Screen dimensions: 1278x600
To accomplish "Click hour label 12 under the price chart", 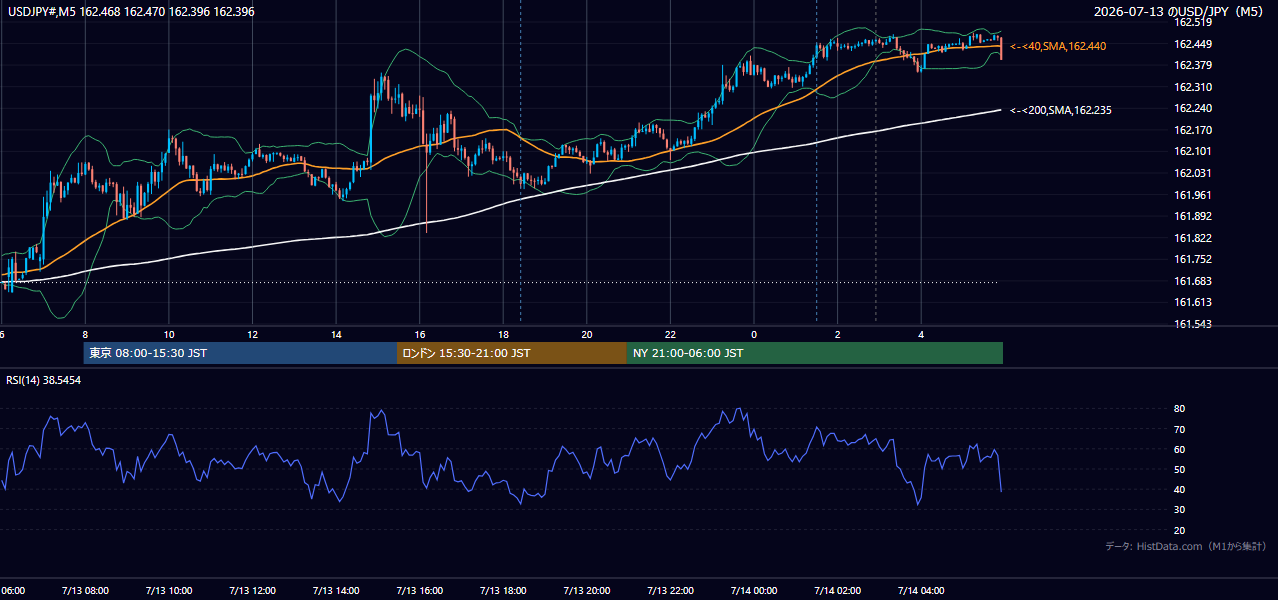I will (253, 334).
